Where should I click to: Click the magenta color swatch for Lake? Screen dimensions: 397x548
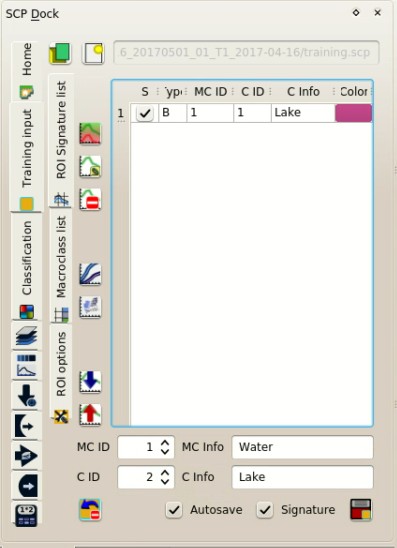[354, 113]
